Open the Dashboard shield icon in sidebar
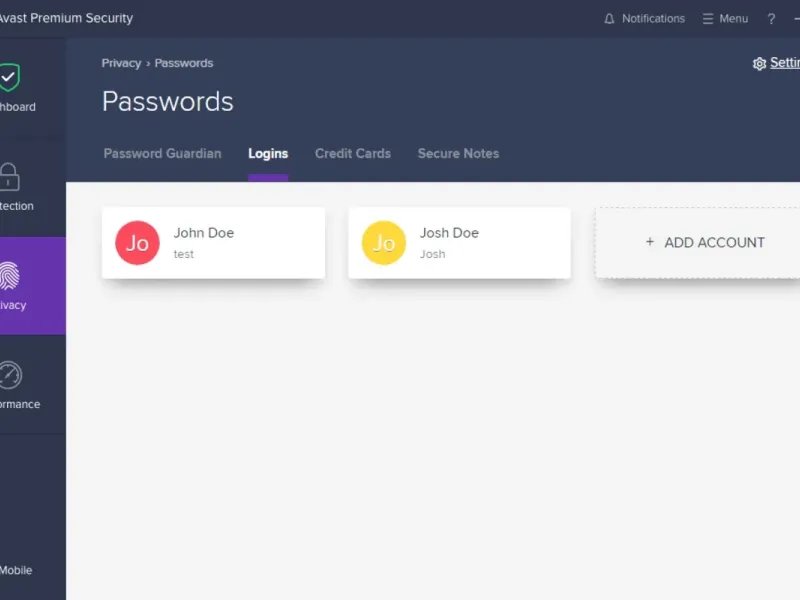This screenshot has height=600, width=800. 9,78
